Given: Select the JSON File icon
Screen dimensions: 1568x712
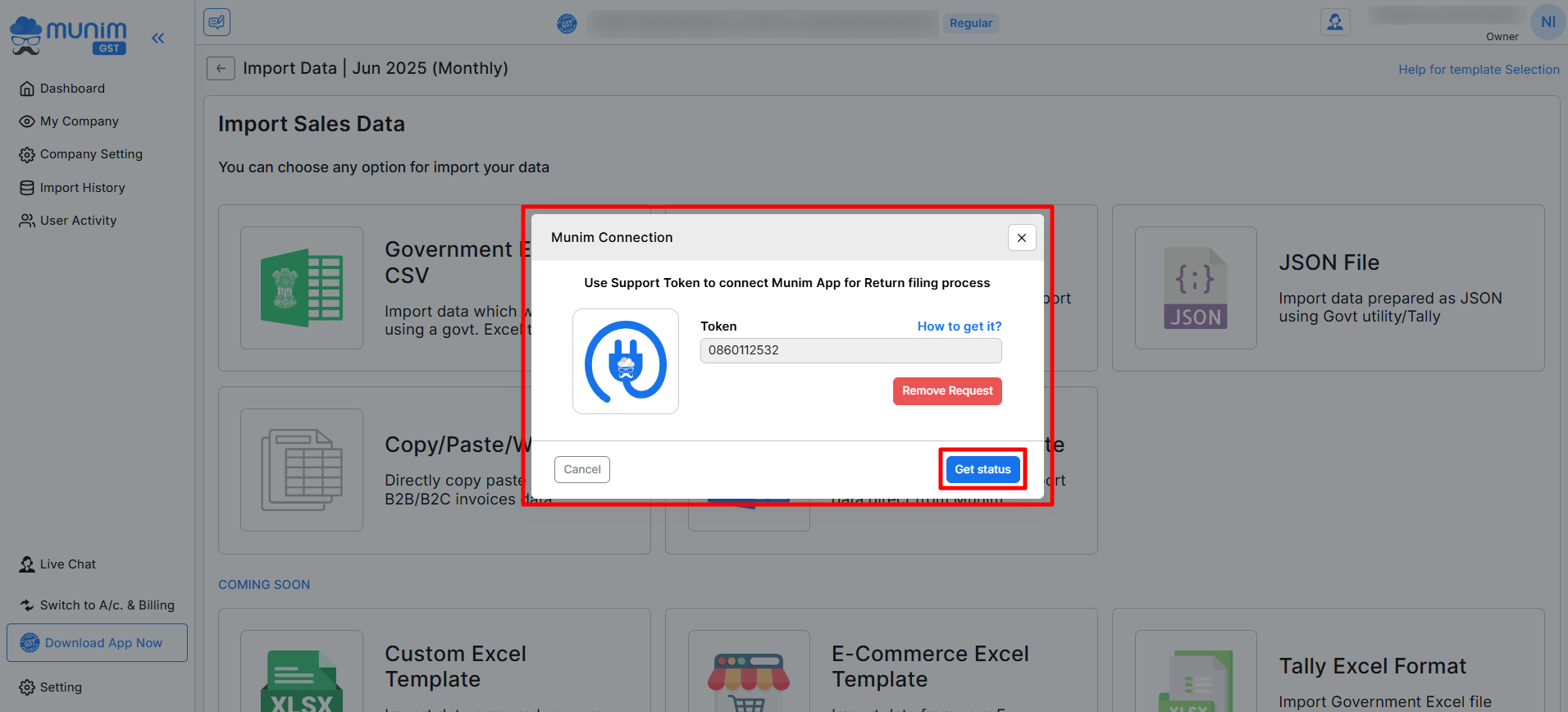Looking at the screenshot, I should click(1196, 288).
